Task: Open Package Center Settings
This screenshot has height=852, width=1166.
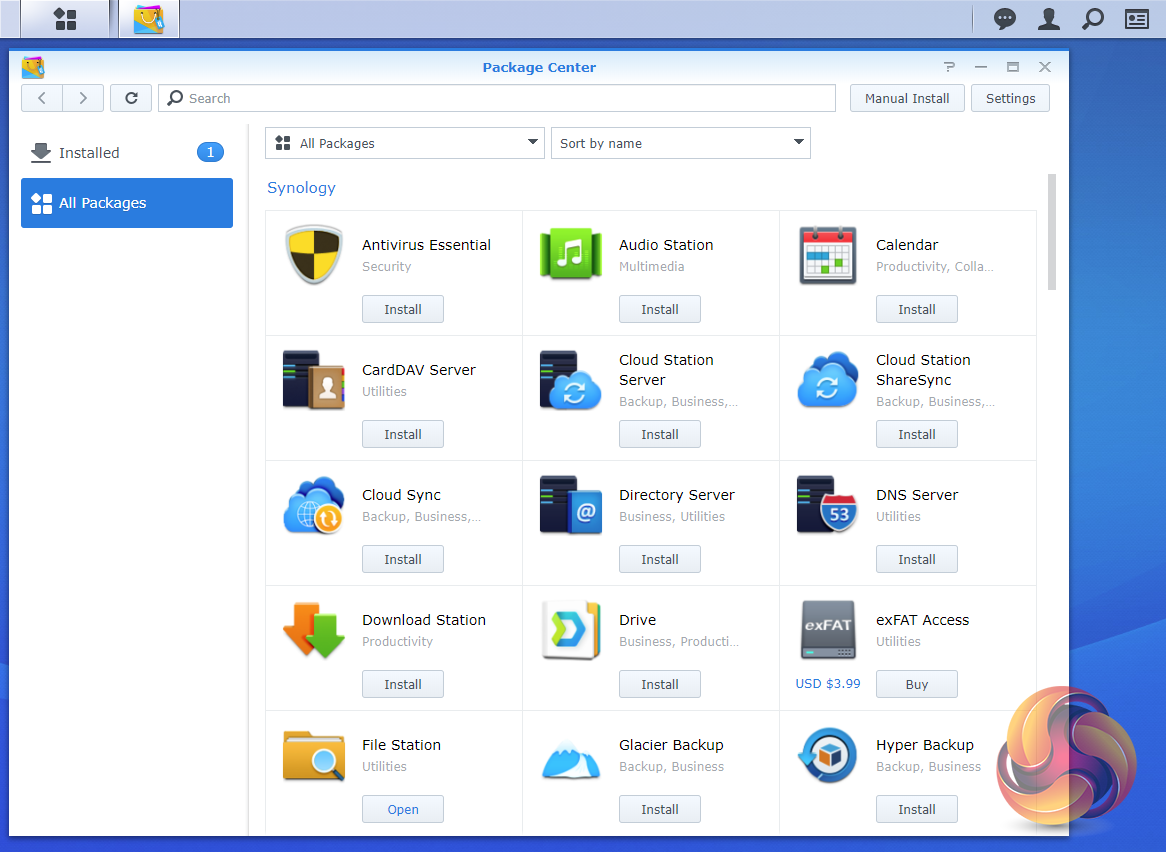Action: point(1010,98)
